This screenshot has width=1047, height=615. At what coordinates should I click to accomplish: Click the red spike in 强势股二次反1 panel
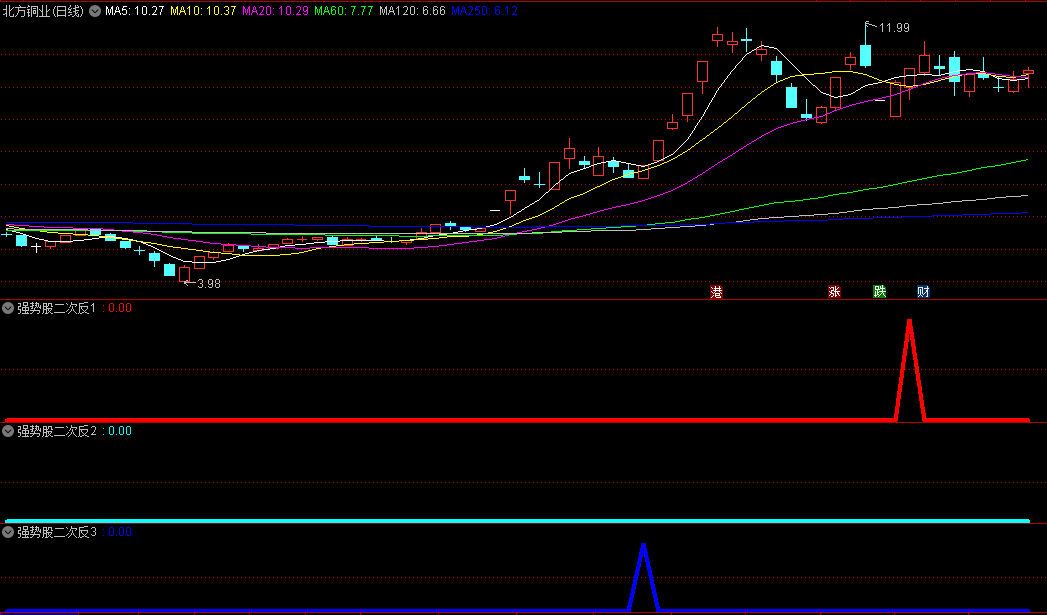point(909,371)
